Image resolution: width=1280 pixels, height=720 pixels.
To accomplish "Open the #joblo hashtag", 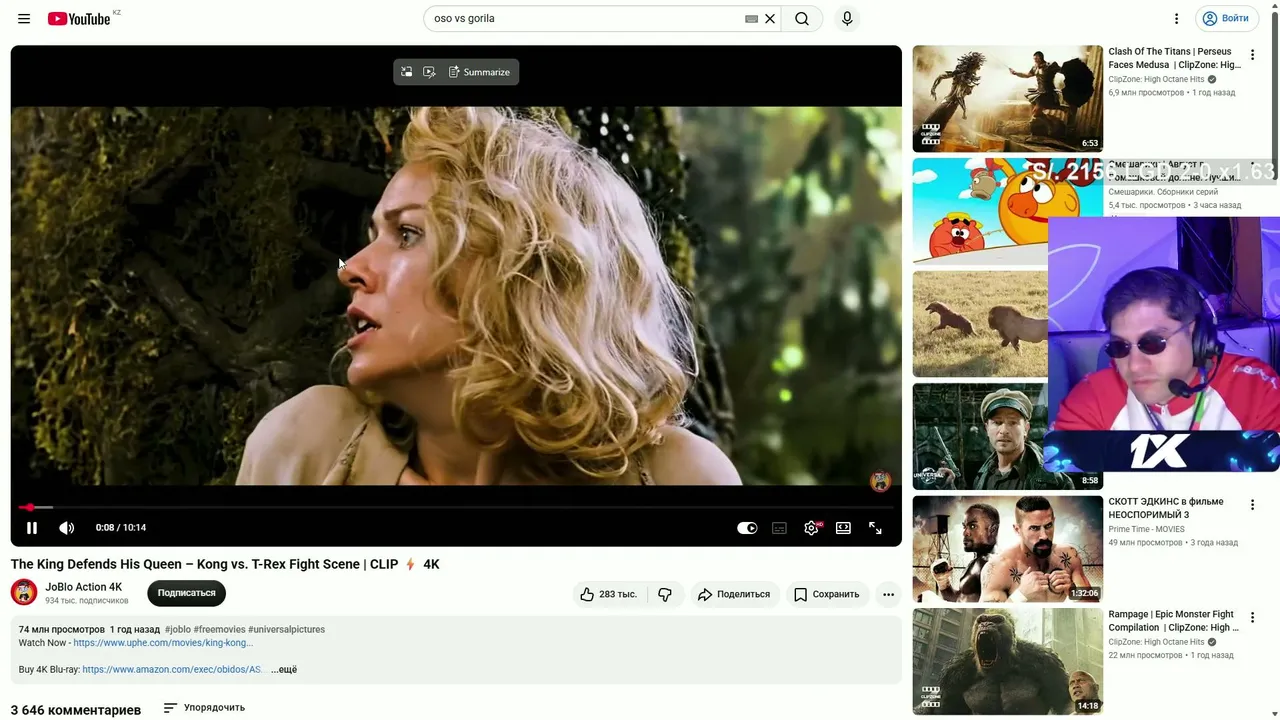I will (x=178, y=630).
